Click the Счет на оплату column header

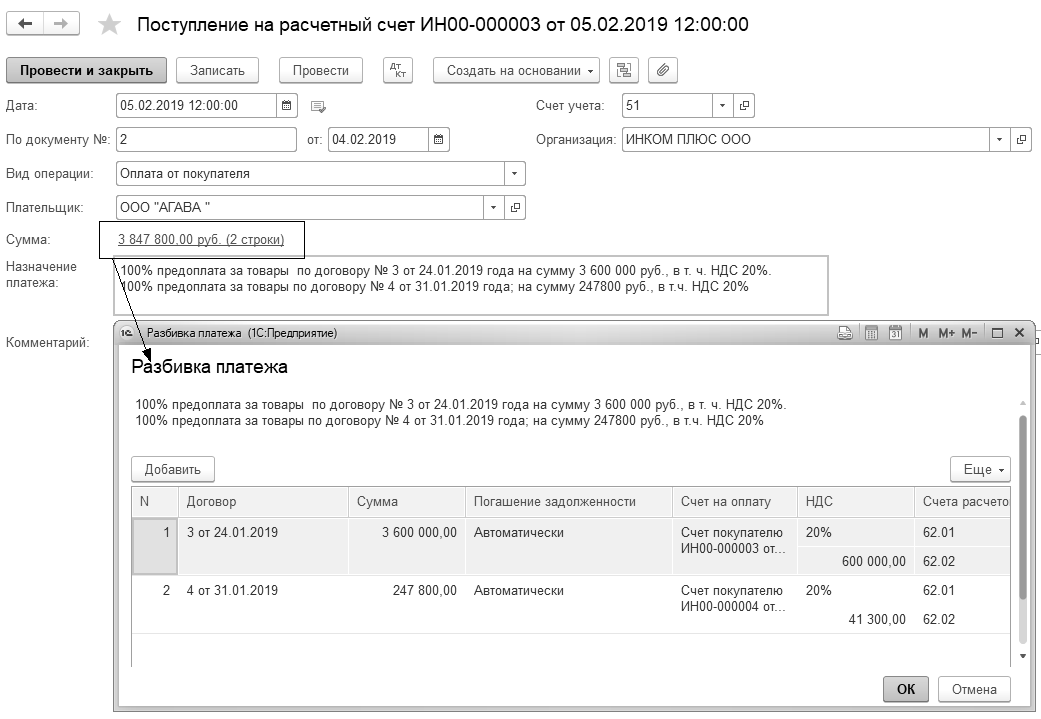(x=734, y=502)
